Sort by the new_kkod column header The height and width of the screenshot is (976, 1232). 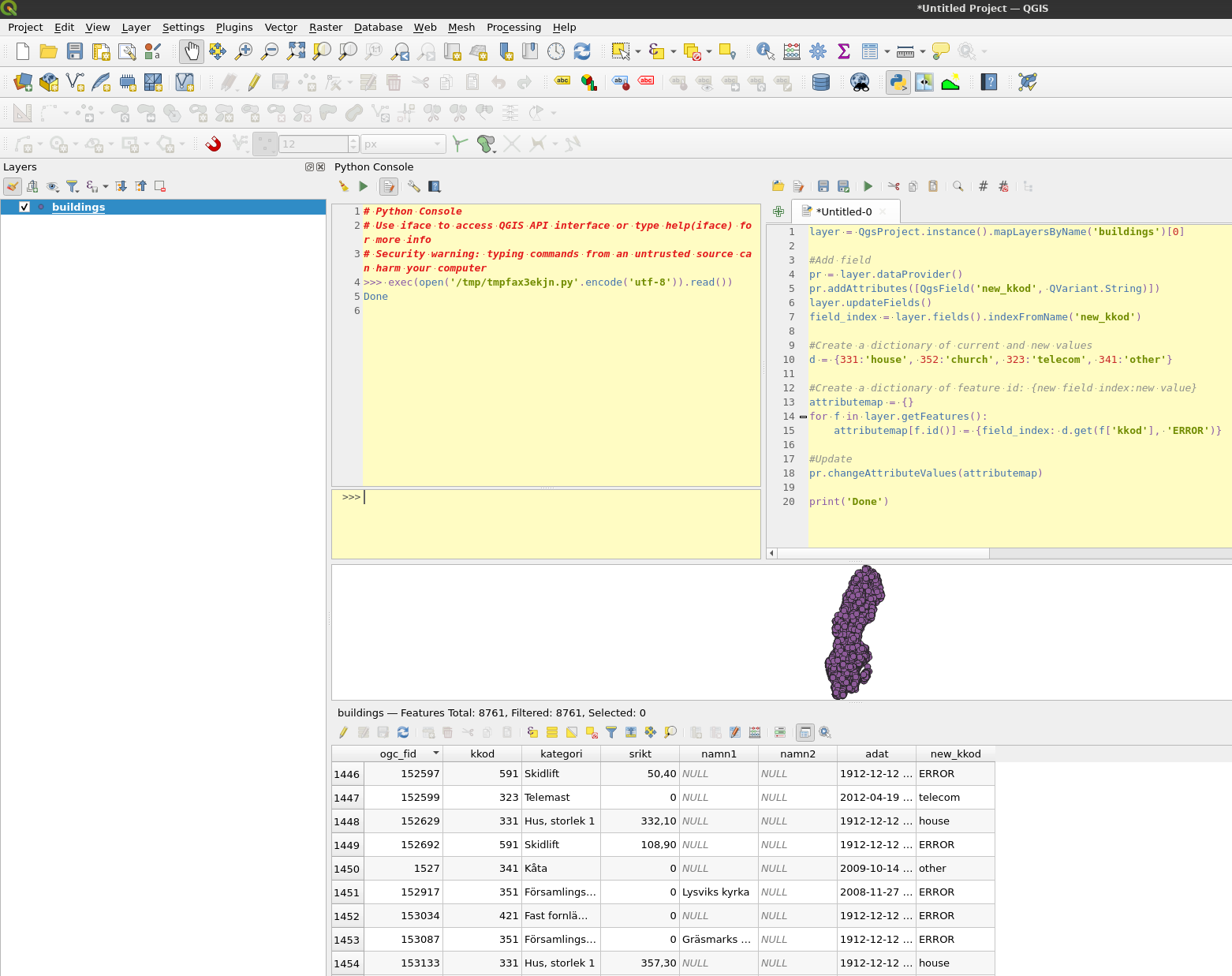(956, 754)
